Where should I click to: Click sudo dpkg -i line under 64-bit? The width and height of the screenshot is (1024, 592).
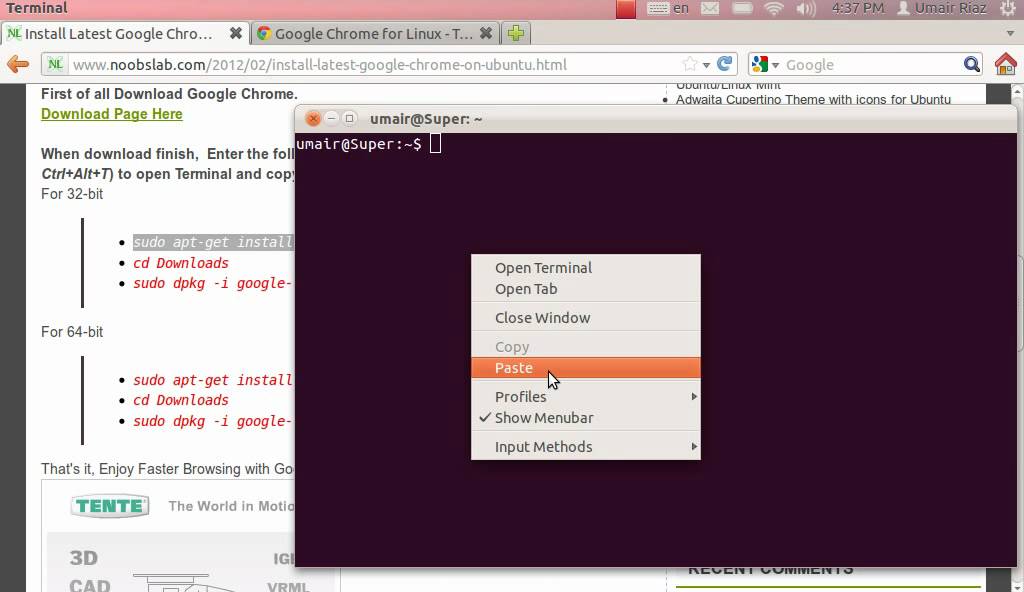click(x=213, y=421)
